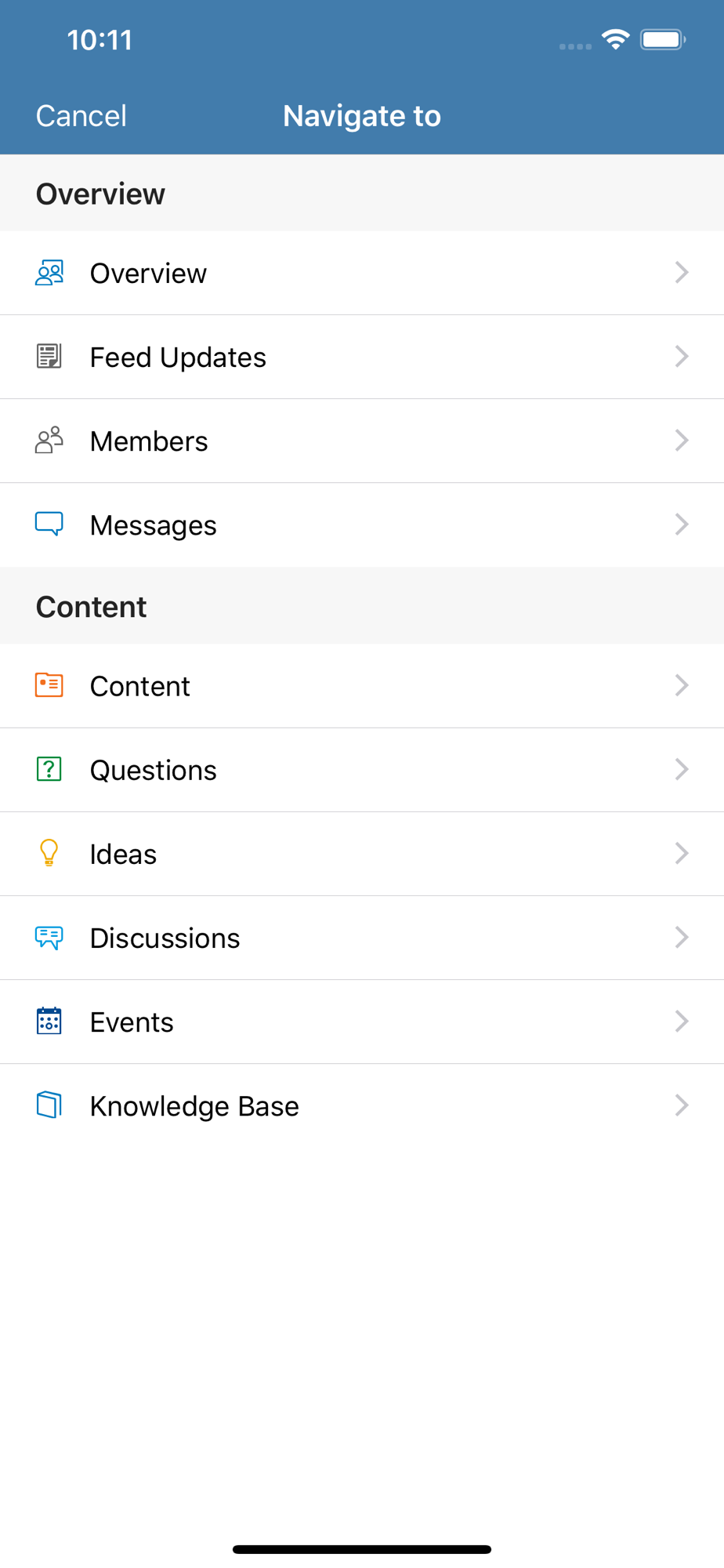
Task: Tap the green Questions mark icon
Action: click(x=49, y=769)
